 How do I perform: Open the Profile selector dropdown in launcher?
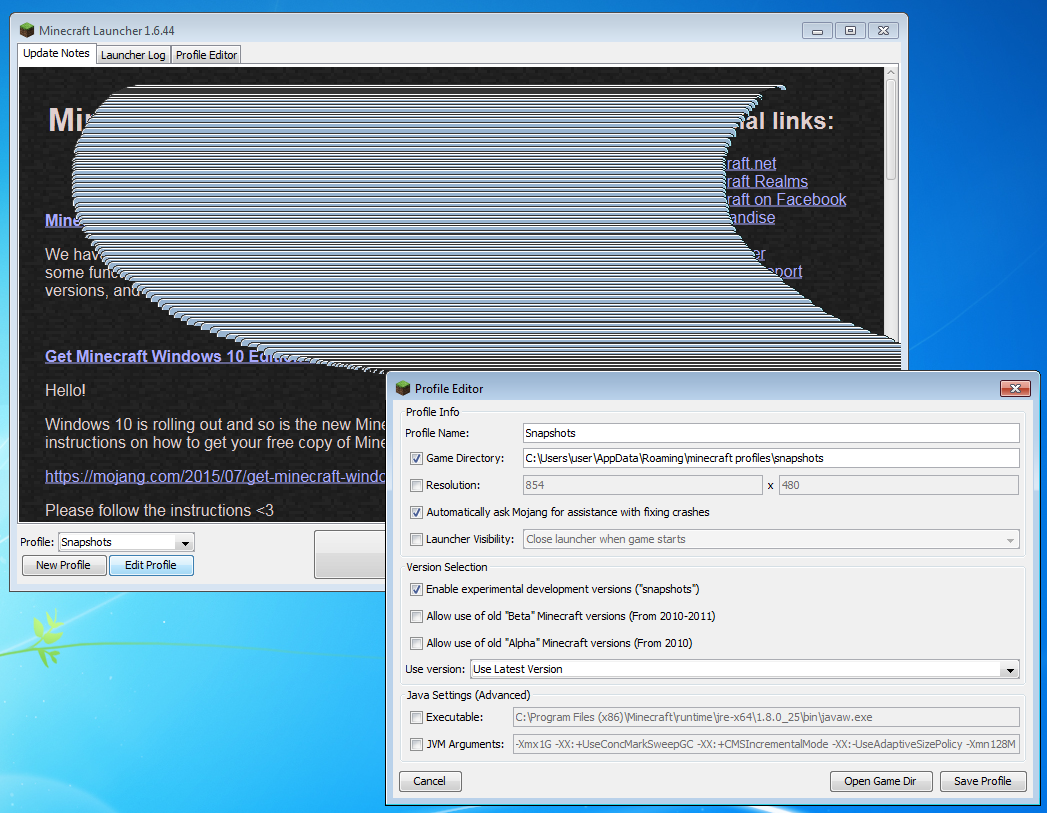click(126, 542)
